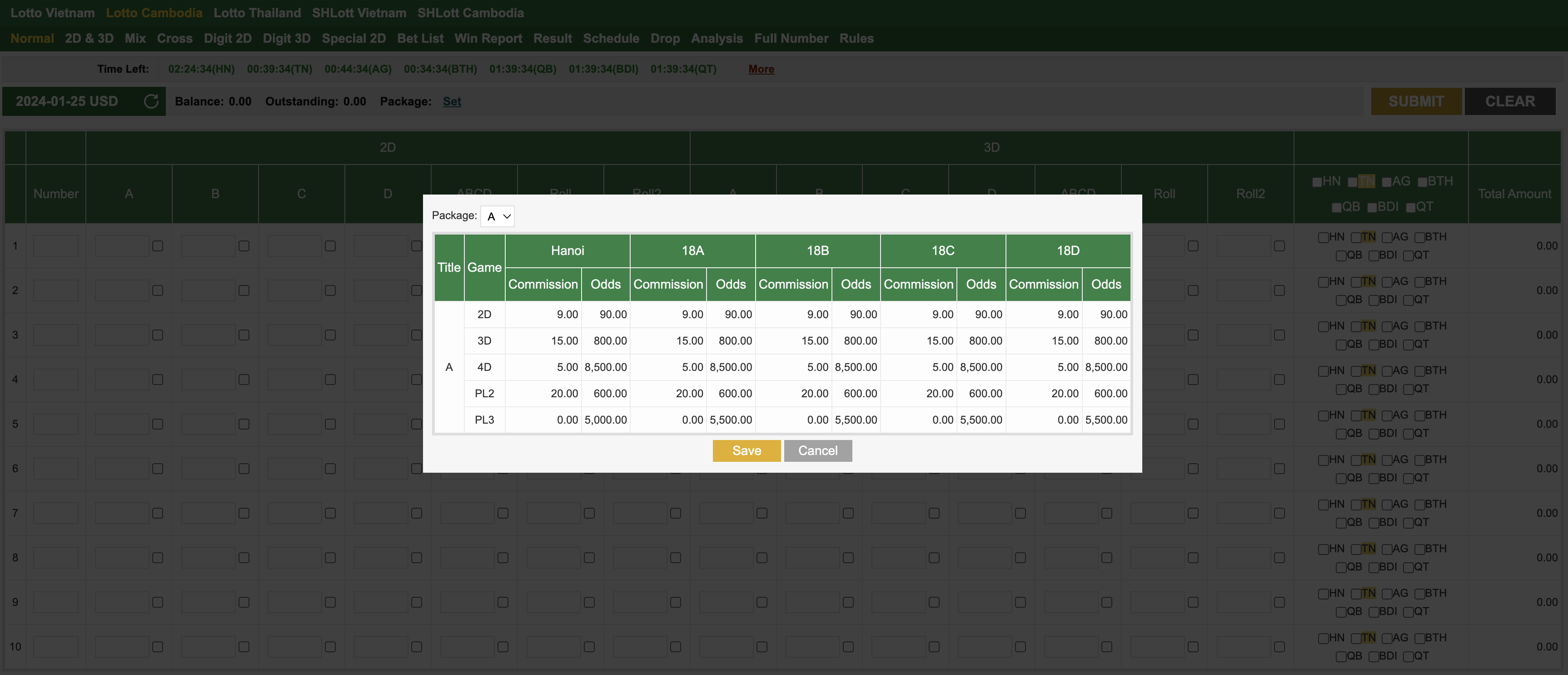Image resolution: width=1568 pixels, height=675 pixels.
Task: Cancel the package dialog
Action: 817,451
